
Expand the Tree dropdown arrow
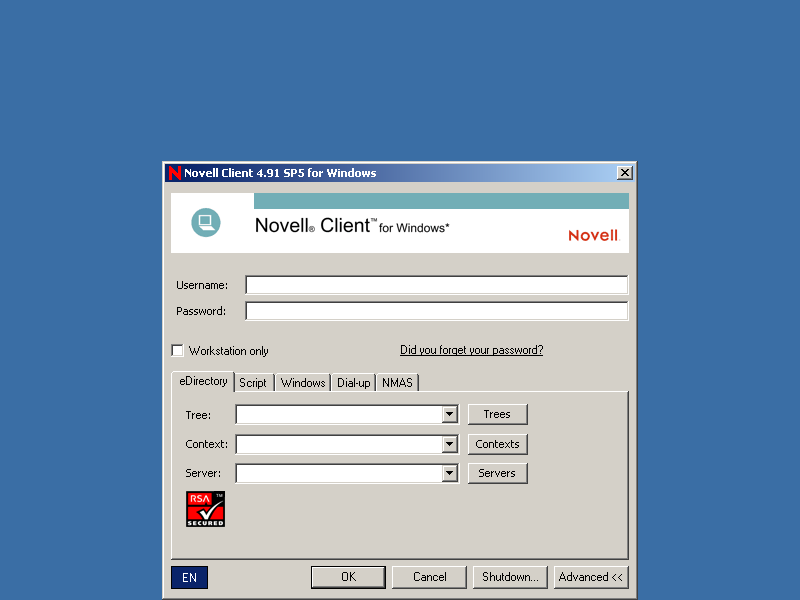pos(449,414)
